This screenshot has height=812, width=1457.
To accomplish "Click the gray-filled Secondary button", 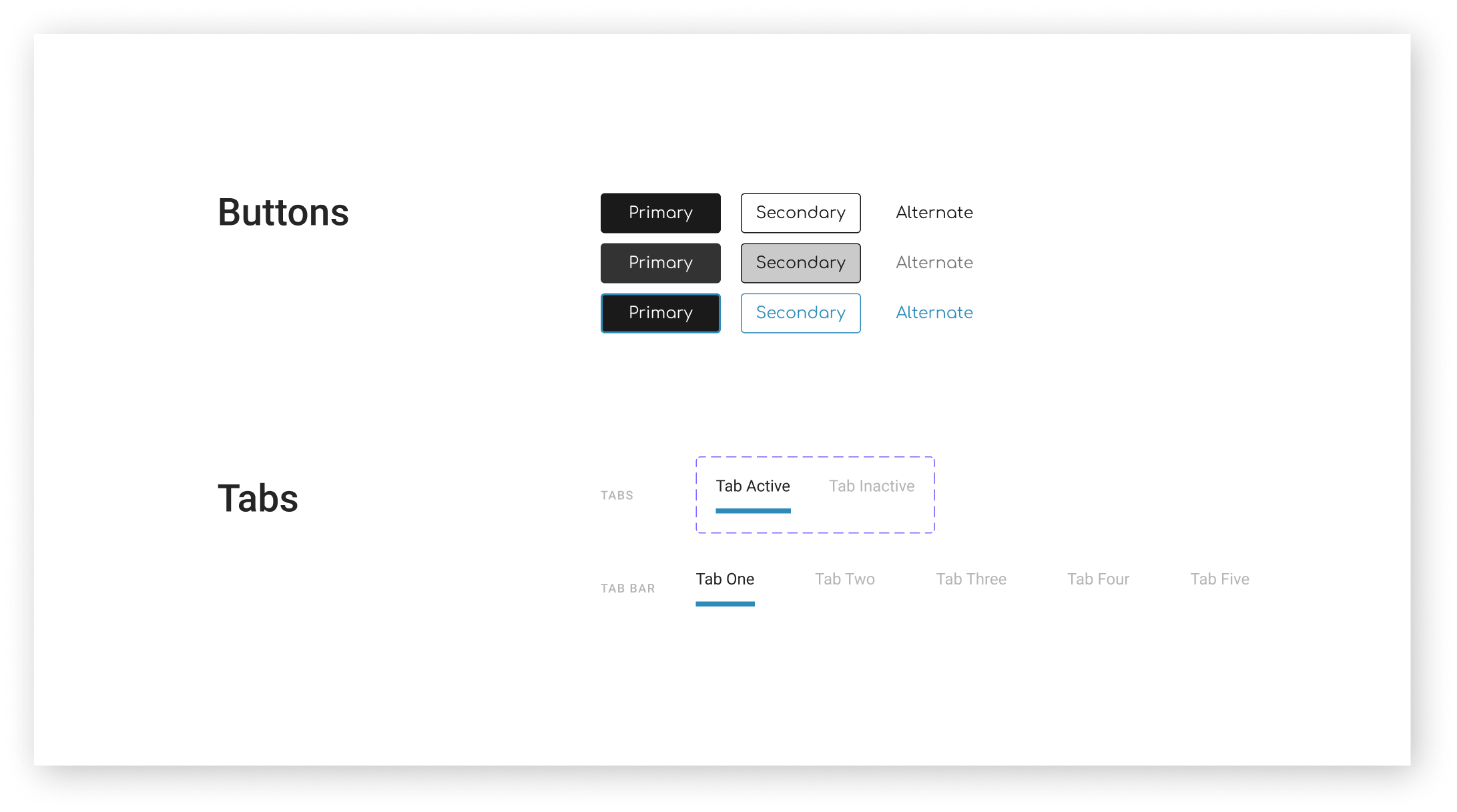I will [800, 263].
